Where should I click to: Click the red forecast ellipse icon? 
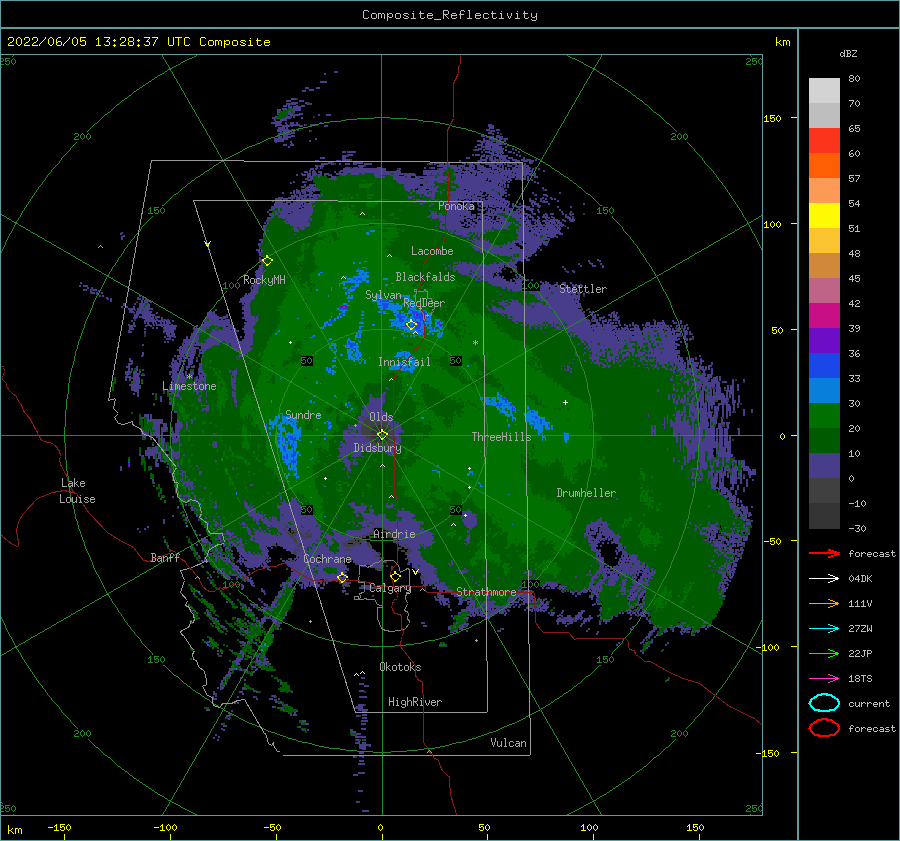pos(824,728)
